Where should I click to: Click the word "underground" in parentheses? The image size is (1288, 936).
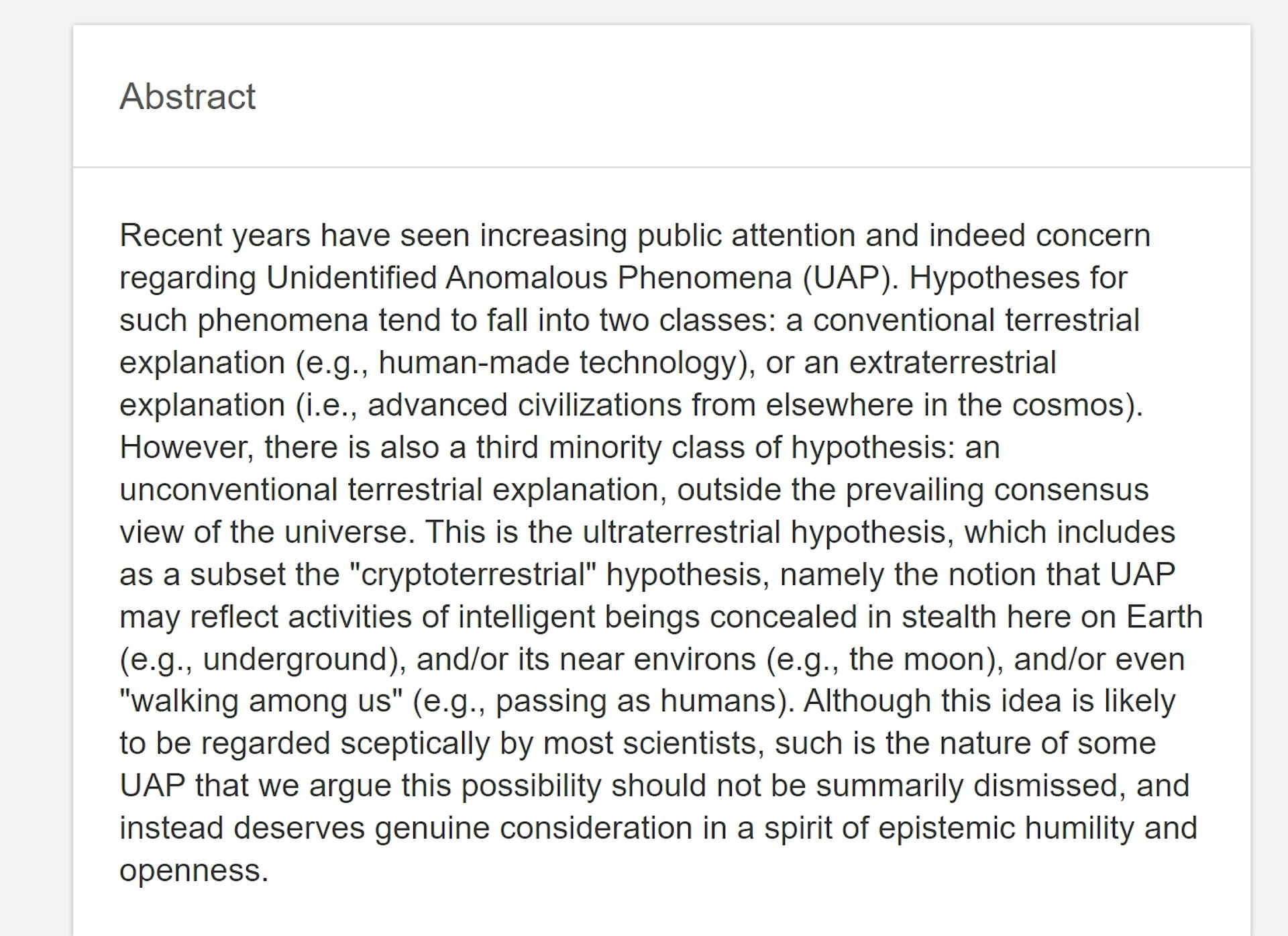click(x=296, y=660)
